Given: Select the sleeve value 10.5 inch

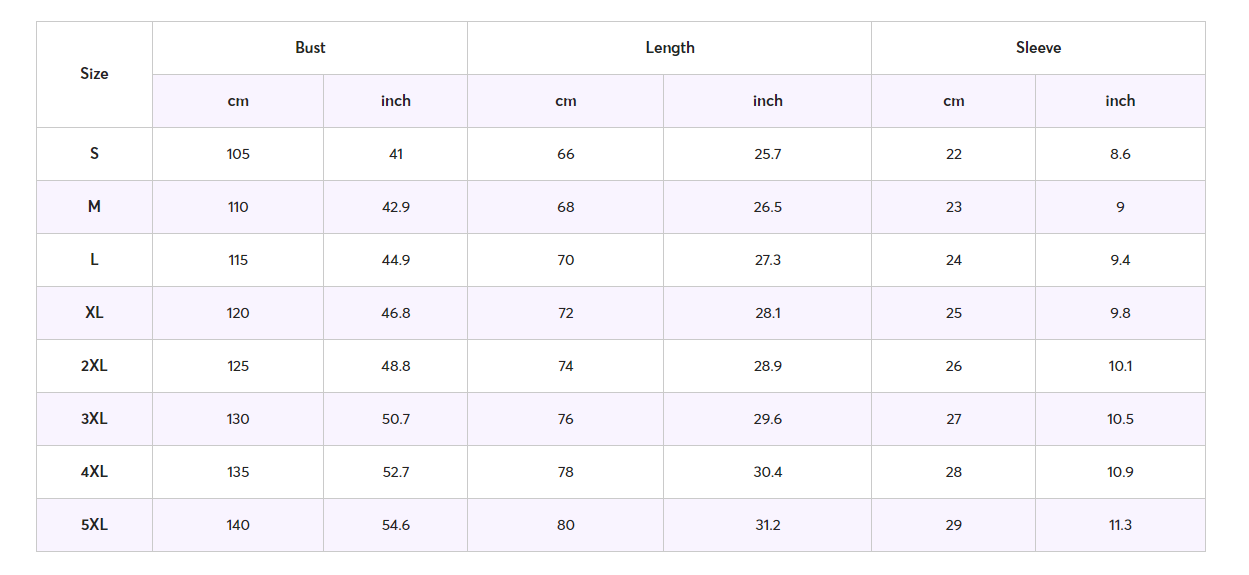Looking at the screenshot, I should (1120, 419).
